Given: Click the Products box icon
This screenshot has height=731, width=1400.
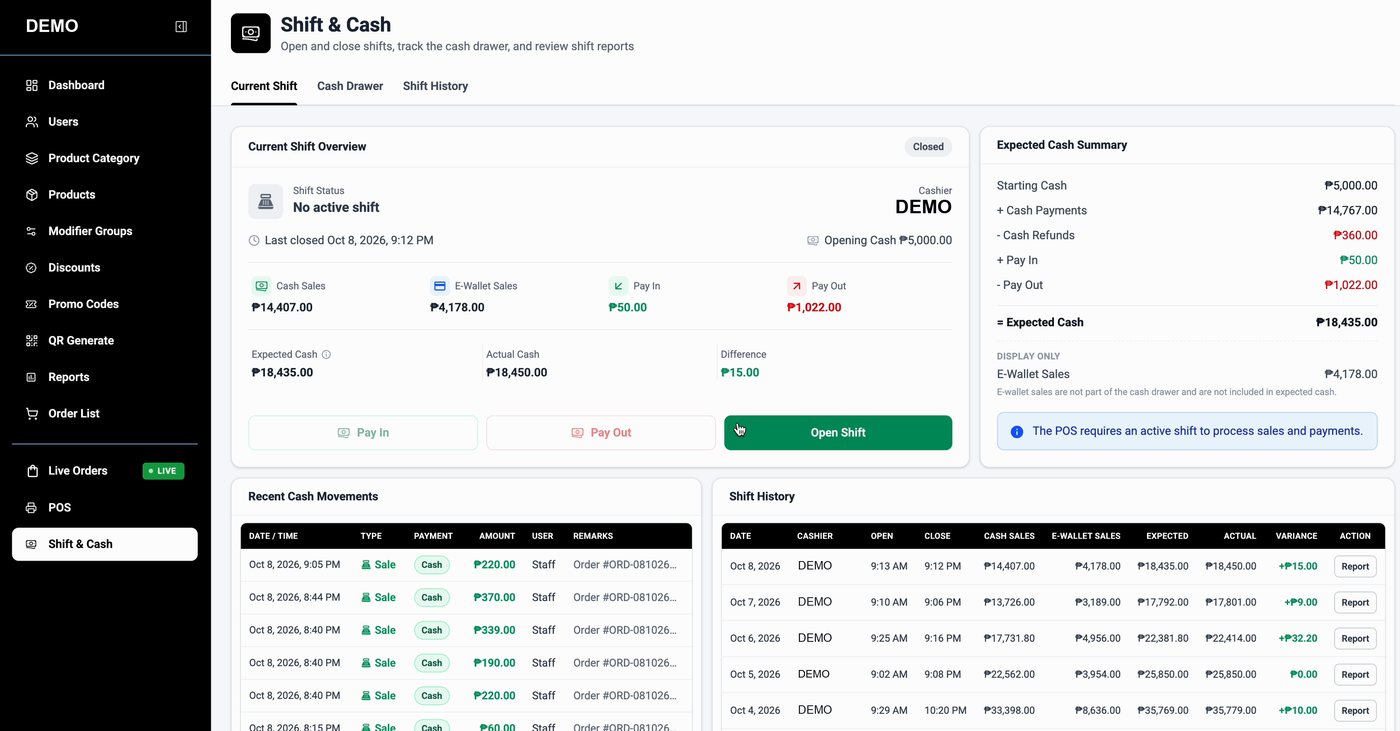Looking at the screenshot, I should (32, 195).
